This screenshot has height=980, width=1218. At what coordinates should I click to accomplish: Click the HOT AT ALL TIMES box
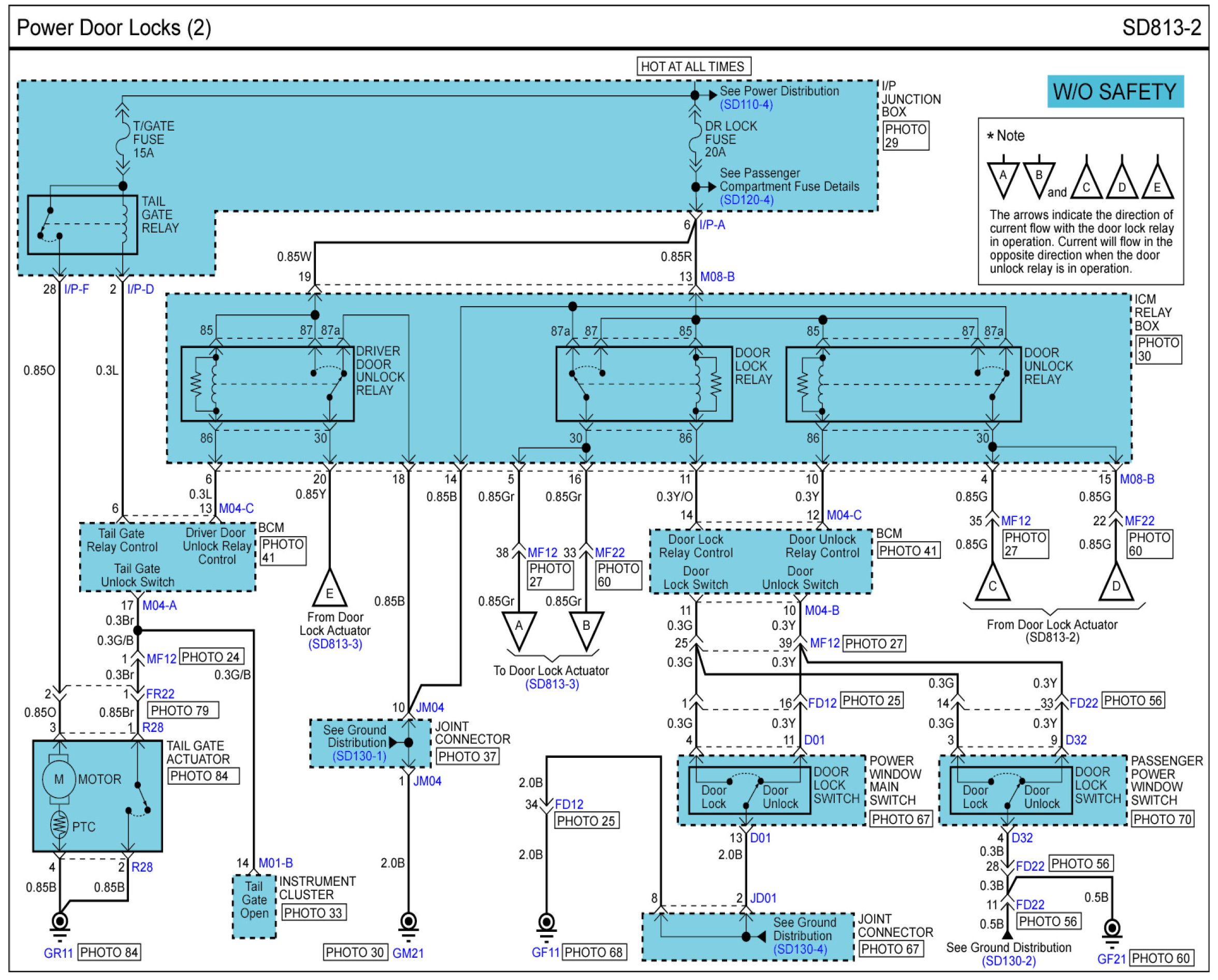pos(693,67)
